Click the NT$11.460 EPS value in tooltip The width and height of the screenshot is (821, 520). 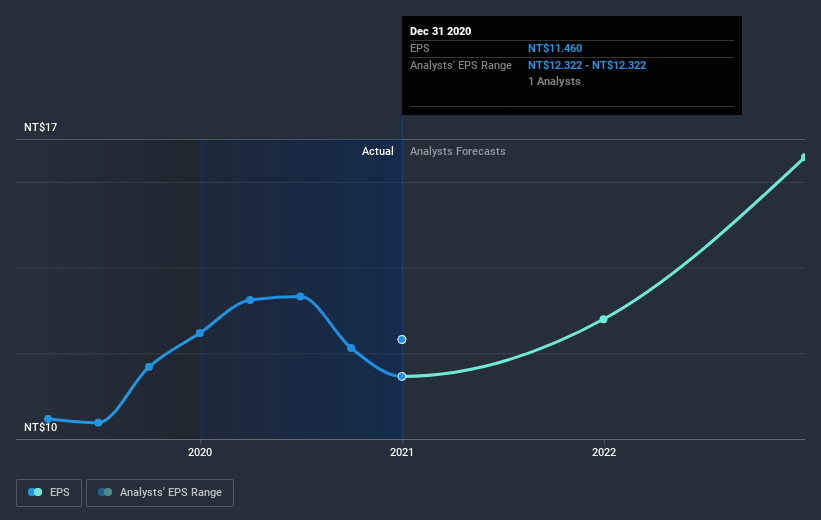click(x=554, y=48)
